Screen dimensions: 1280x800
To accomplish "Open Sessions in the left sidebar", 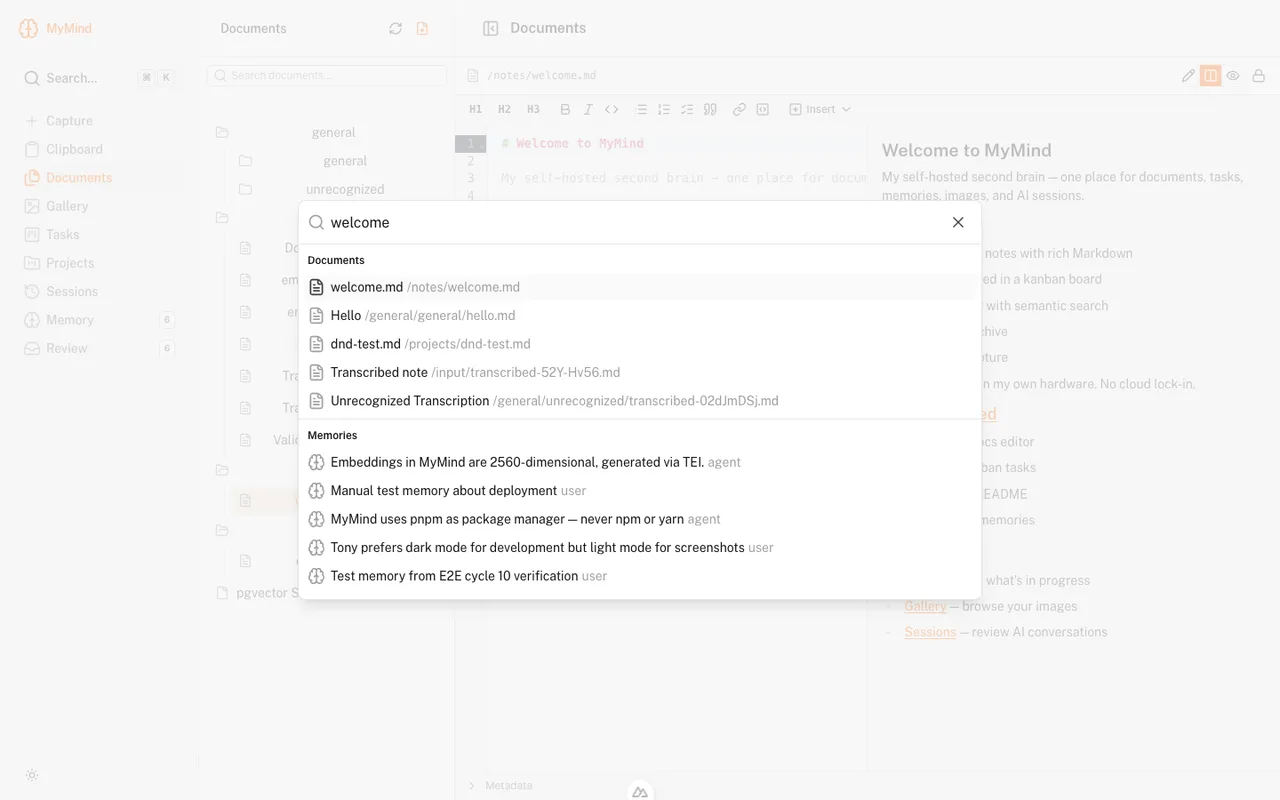I will pos(61,291).
